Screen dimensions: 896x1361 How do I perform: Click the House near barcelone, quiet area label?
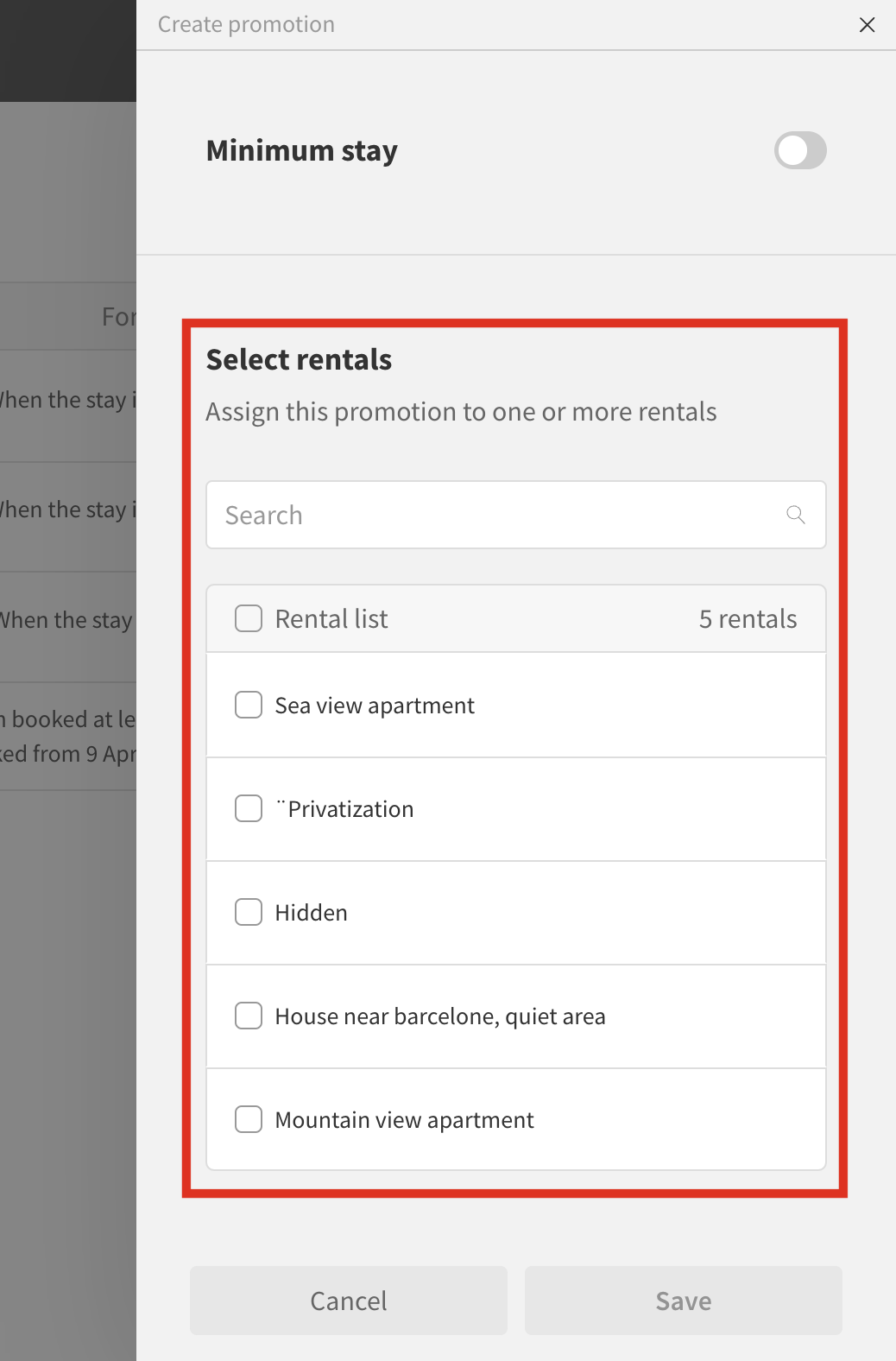click(x=440, y=1016)
